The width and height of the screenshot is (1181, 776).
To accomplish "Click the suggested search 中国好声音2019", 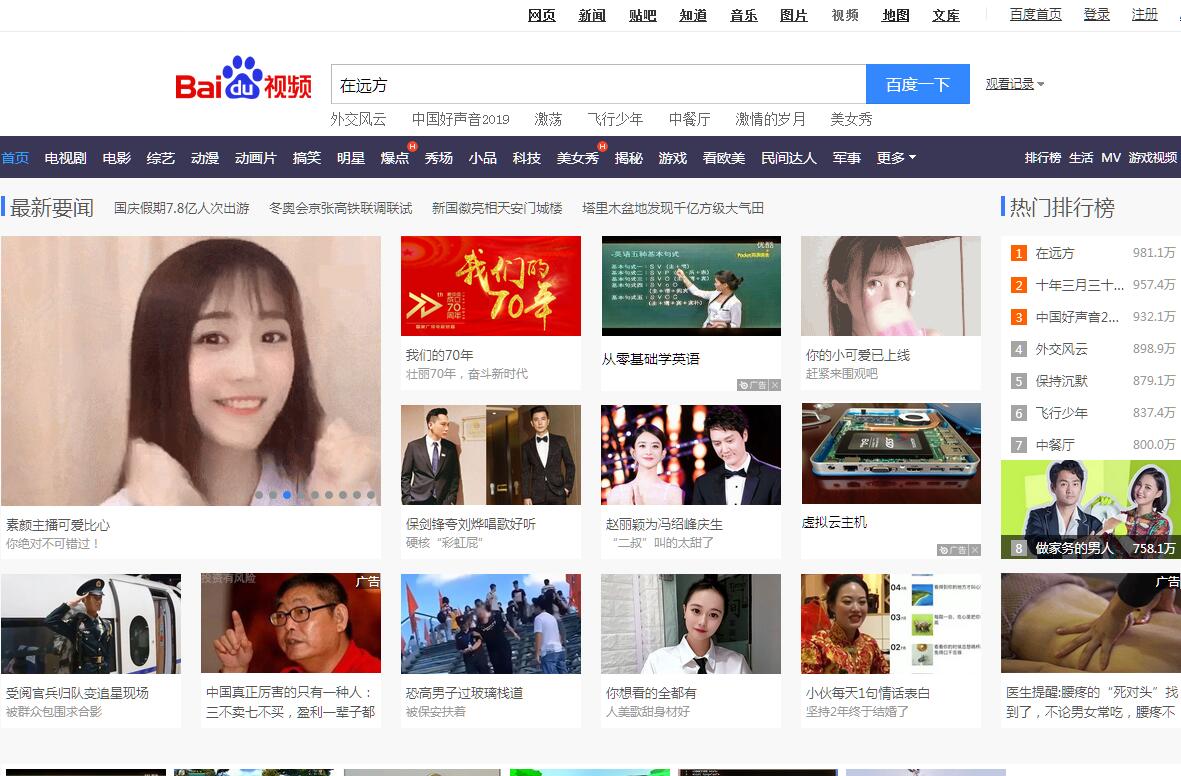I will pos(460,119).
